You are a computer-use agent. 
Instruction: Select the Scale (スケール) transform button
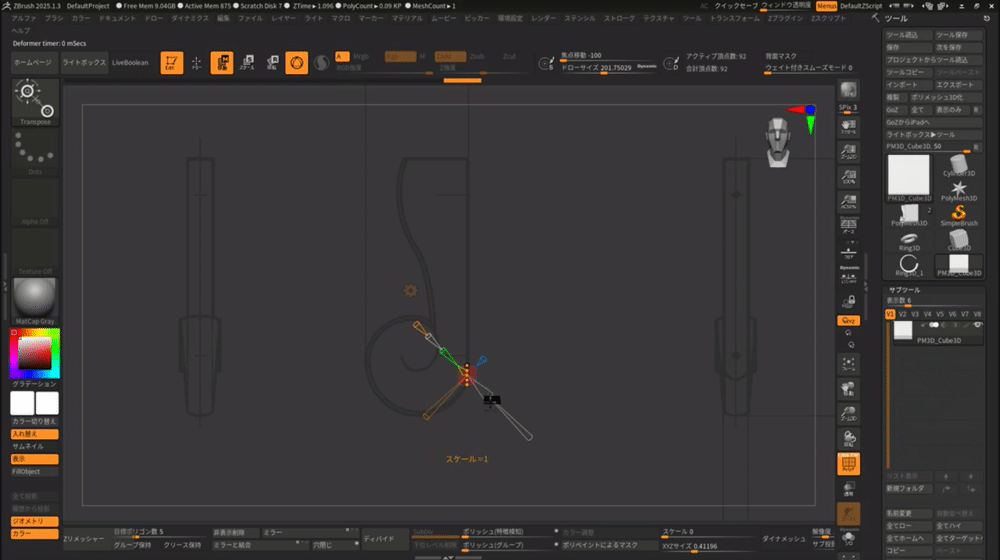247,63
